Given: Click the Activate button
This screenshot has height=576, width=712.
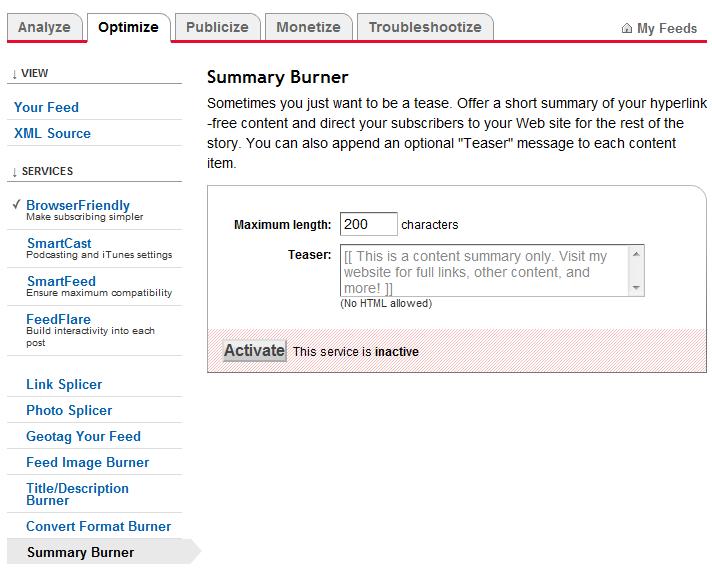Looking at the screenshot, I should coord(254,350).
